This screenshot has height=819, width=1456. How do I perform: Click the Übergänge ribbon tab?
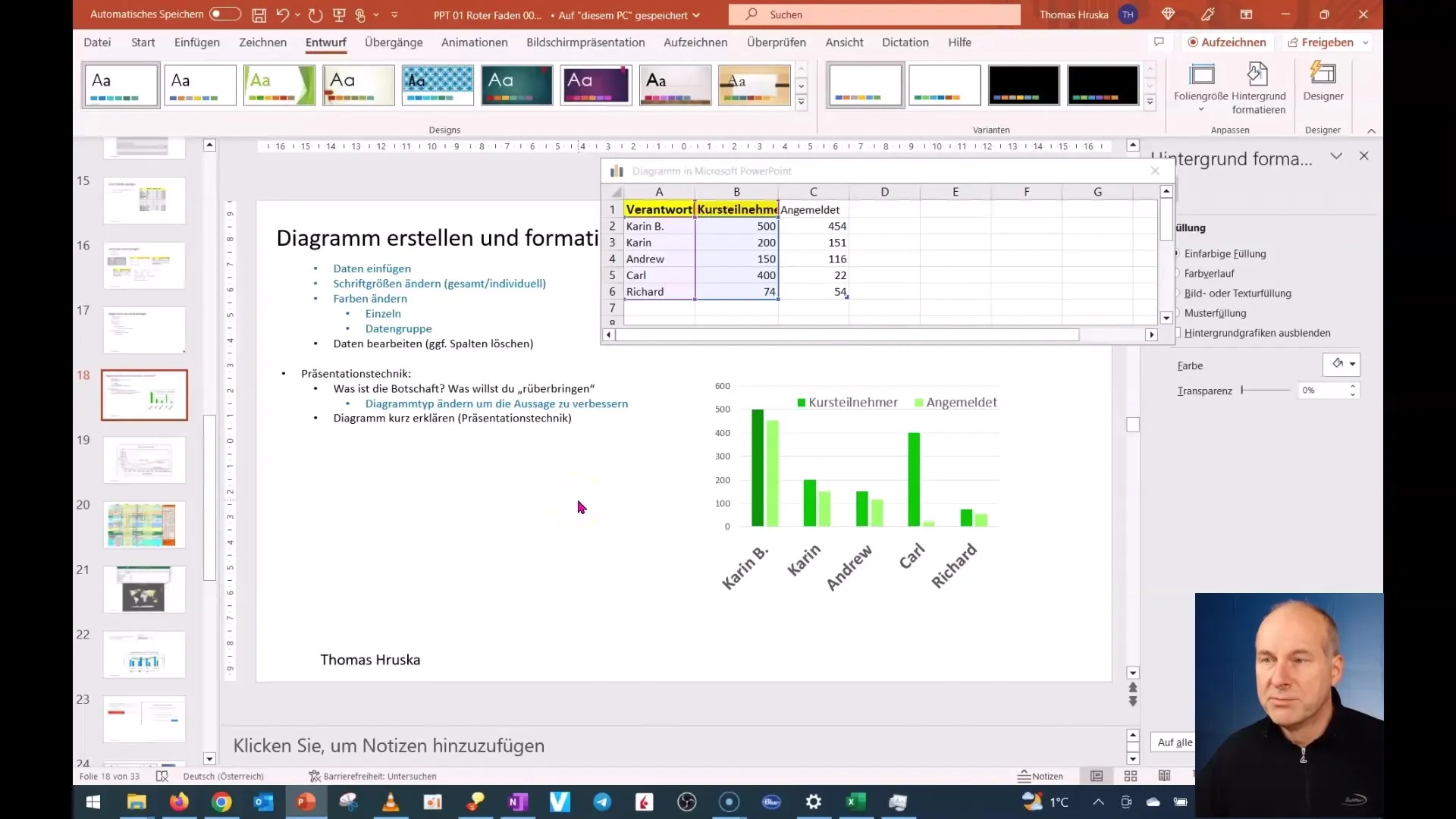tap(394, 42)
